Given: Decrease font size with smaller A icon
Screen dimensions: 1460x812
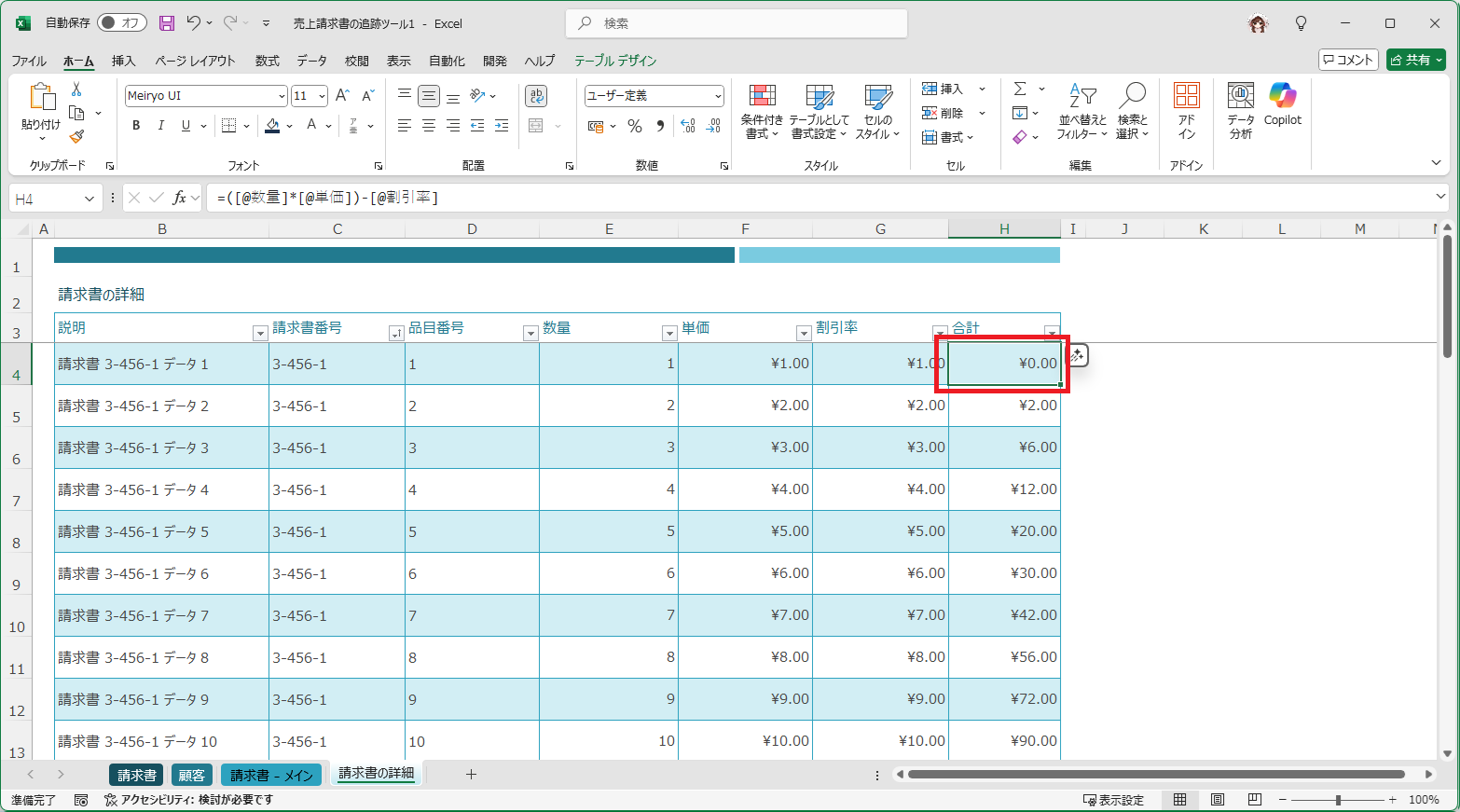Looking at the screenshot, I should tap(367, 96).
